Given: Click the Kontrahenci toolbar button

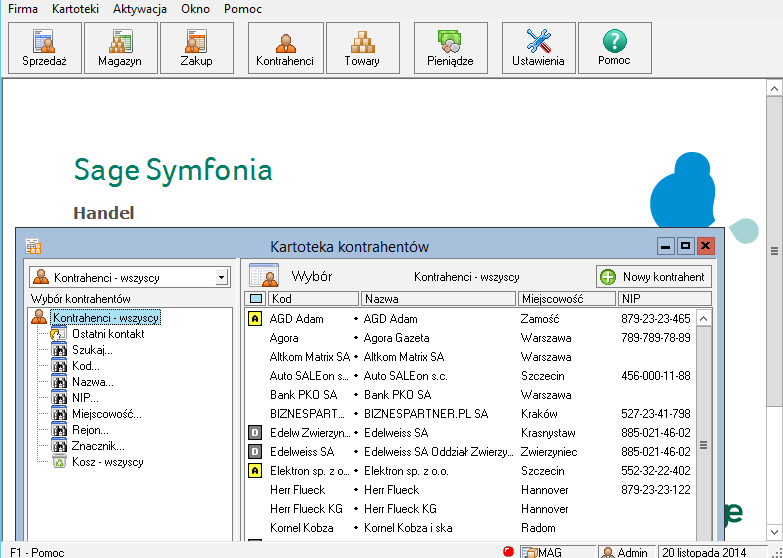Looking at the screenshot, I should click(286, 48).
